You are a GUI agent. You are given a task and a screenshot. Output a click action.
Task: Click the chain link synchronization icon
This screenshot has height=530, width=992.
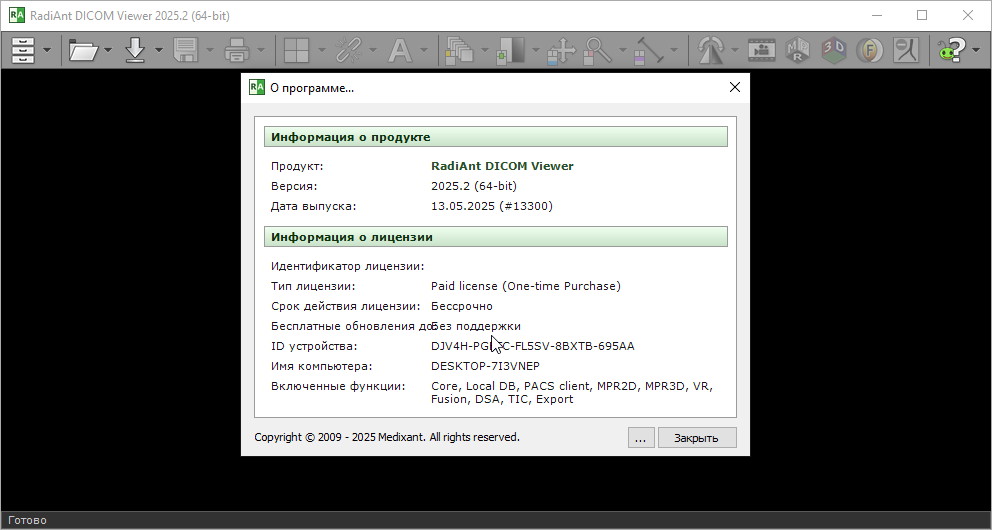[x=348, y=50]
